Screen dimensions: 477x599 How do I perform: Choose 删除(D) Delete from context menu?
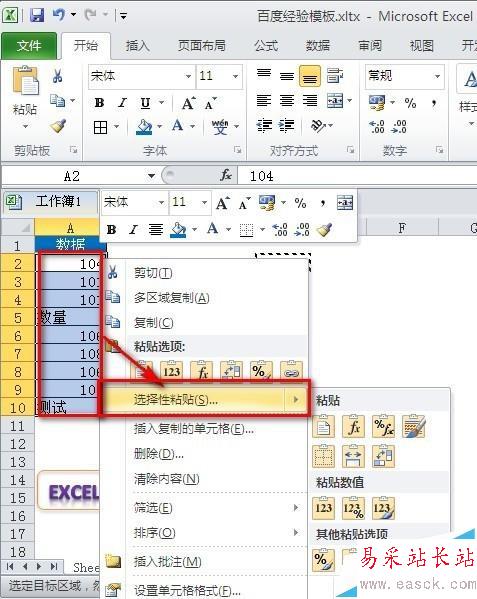coord(205,454)
